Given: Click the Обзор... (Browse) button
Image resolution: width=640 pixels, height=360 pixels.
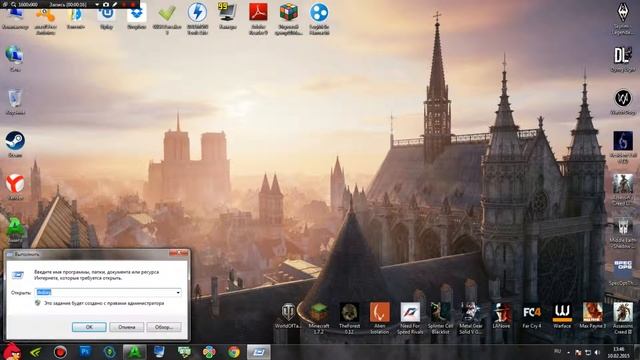Looking at the screenshot, I should pos(164,327).
